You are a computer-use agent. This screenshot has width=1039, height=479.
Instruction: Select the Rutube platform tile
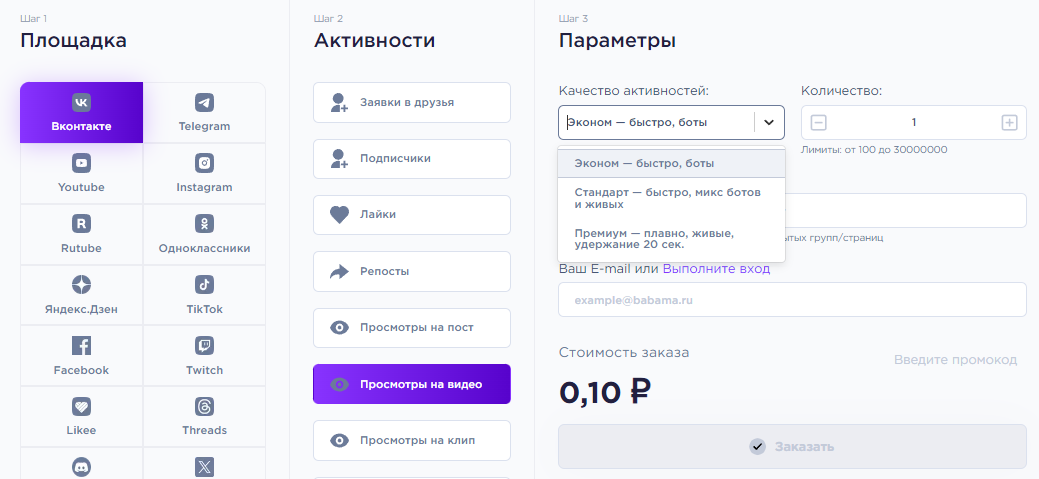click(x=82, y=234)
